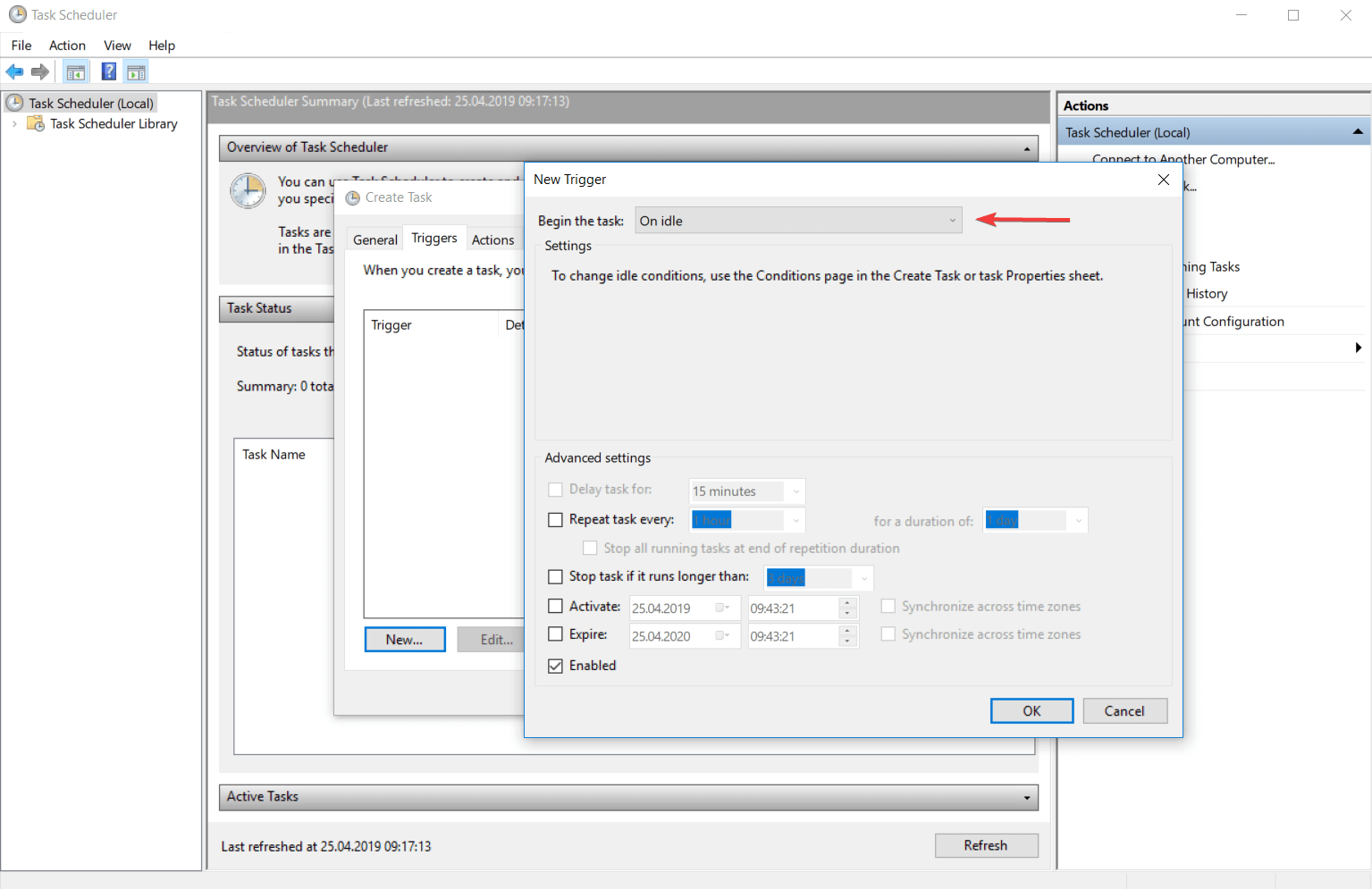Open the Action menu

click(67, 45)
